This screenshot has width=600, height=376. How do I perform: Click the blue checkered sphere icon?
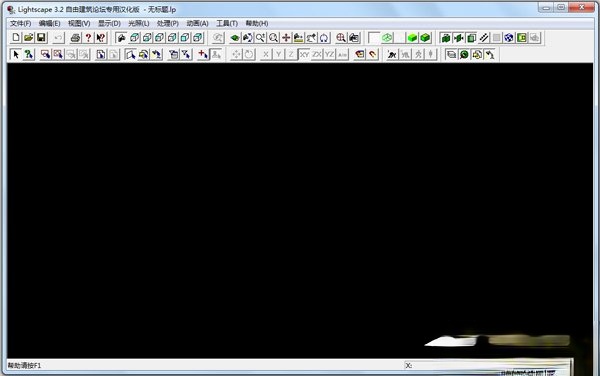coord(509,38)
